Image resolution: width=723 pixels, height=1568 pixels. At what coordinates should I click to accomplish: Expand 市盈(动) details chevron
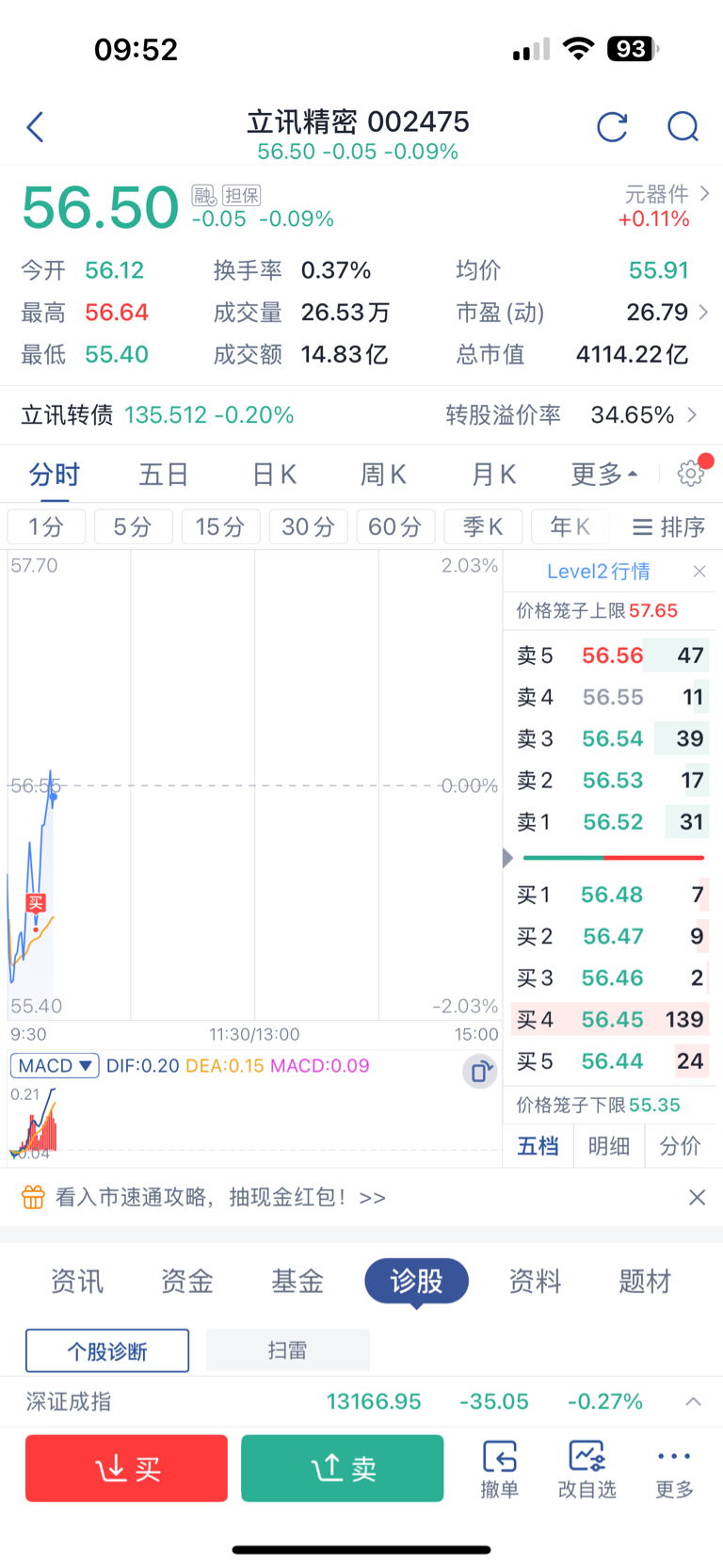coord(704,312)
